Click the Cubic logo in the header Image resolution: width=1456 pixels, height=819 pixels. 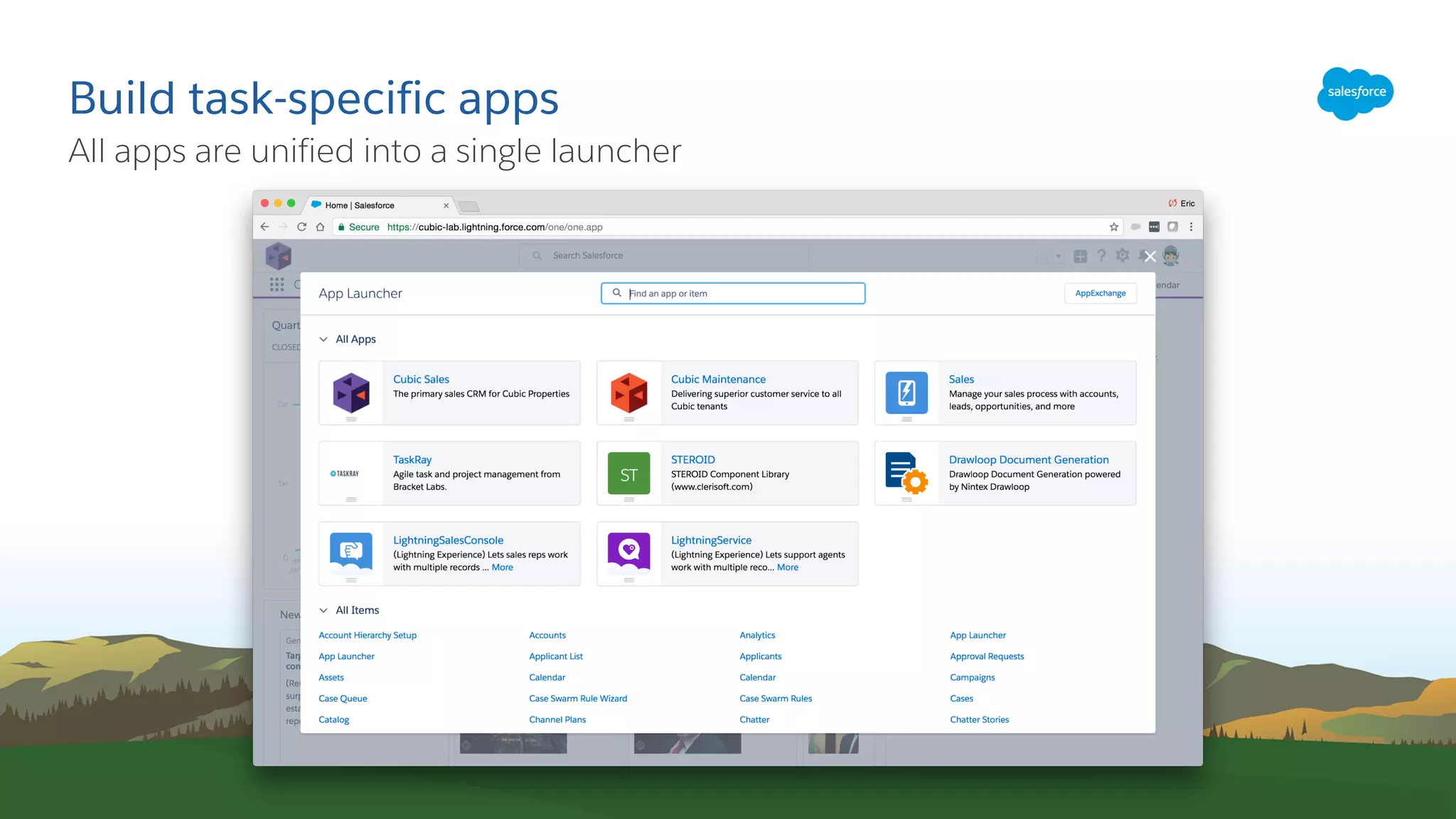tap(279, 256)
